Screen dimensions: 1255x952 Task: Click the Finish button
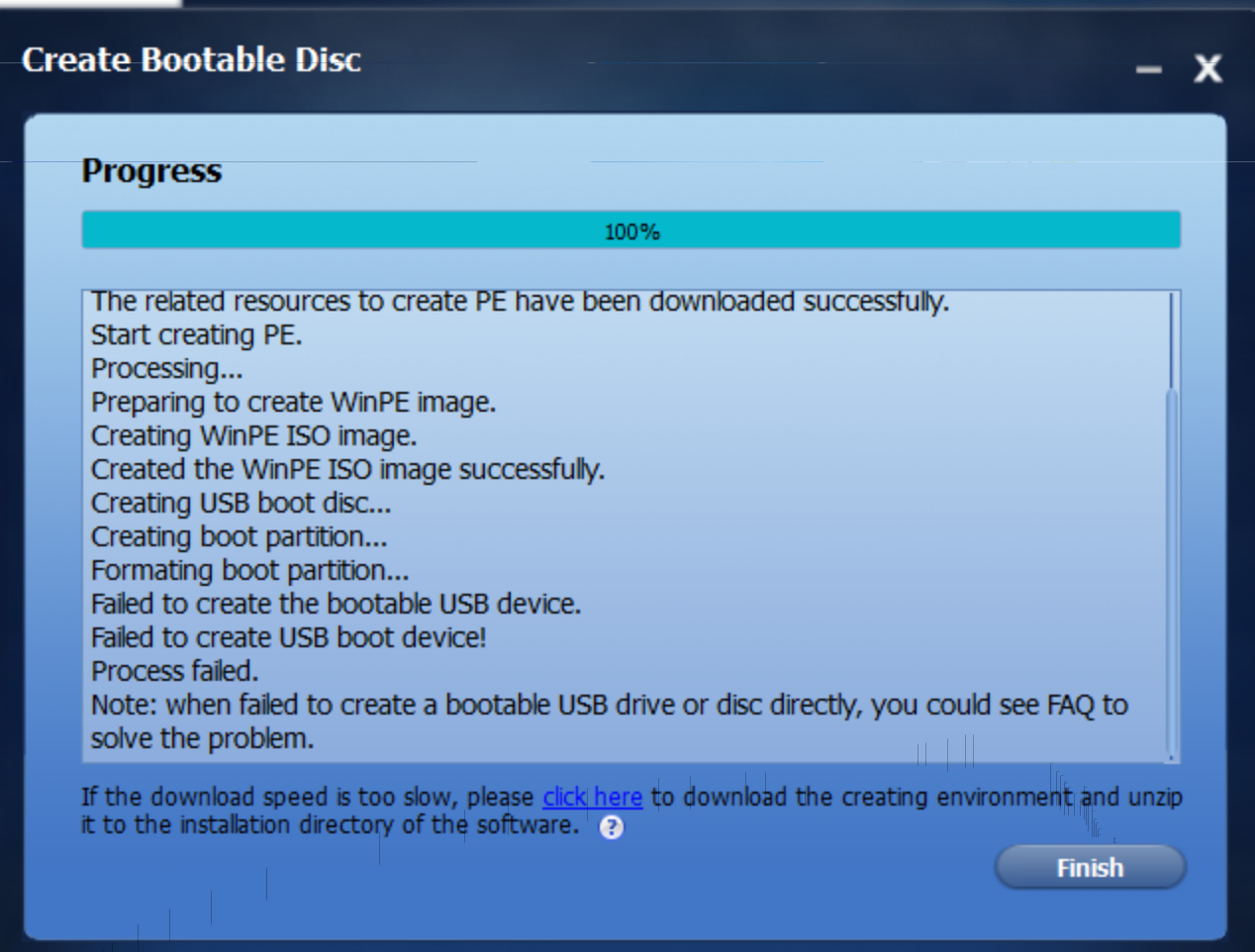1090,868
